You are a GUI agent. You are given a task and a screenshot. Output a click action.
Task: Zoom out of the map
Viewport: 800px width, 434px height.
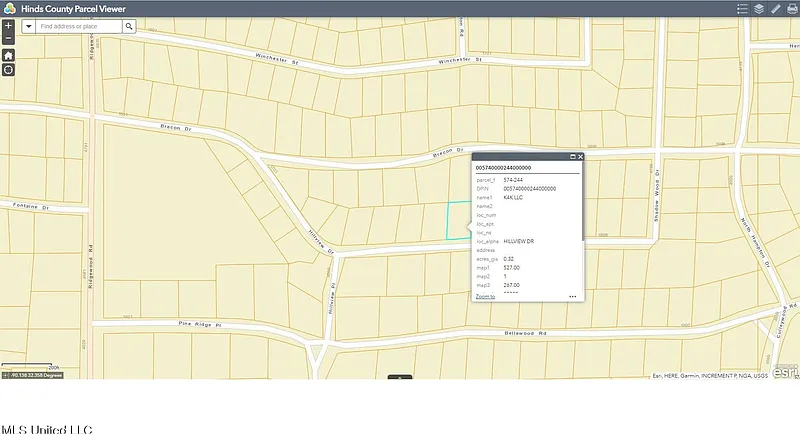tap(8, 38)
